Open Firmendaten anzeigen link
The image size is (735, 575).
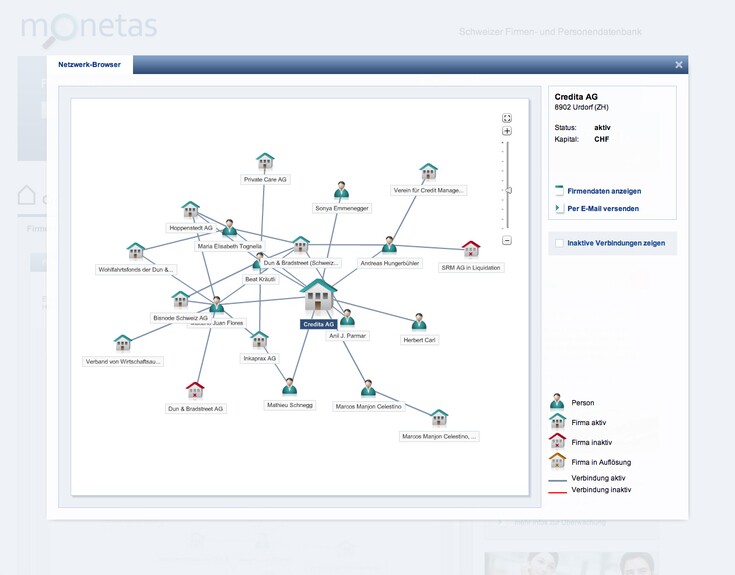tap(604, 191)
